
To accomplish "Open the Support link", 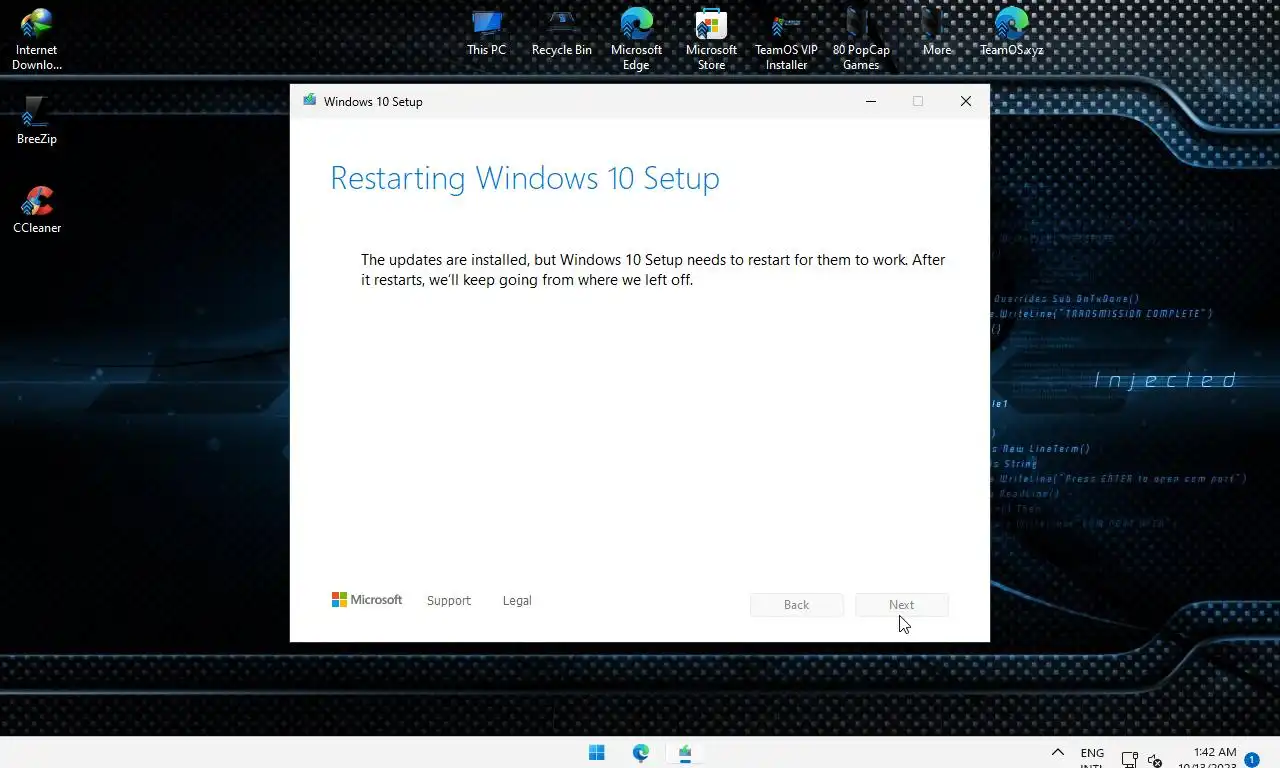I will coord(448,601).
